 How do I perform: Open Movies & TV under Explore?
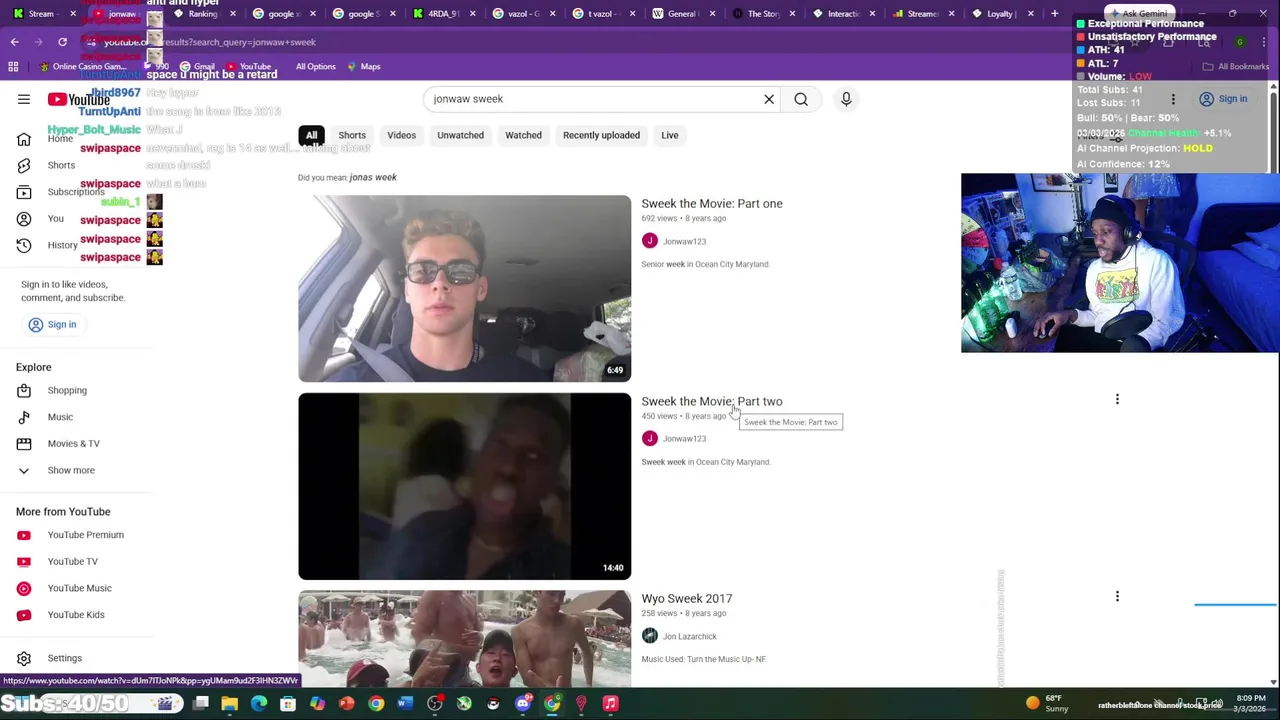point(73,443)
